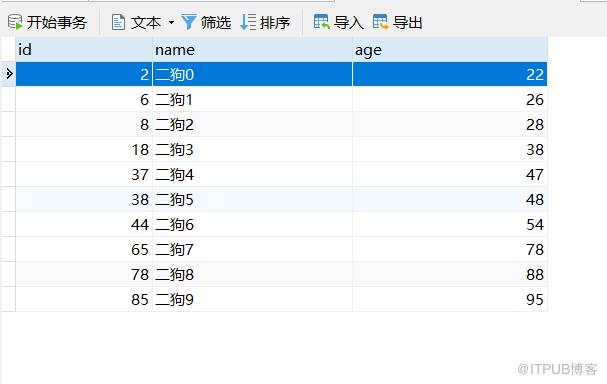Image resolution: width=607 pixels, height=384 pixels.
Task: Select the age cell 95
Action: (450, 299)
